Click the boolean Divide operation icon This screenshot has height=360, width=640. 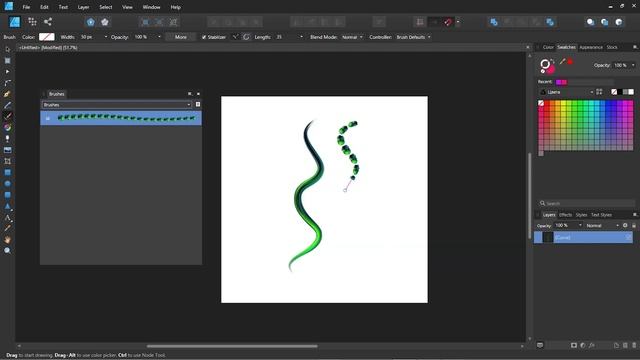coord(550,22)
